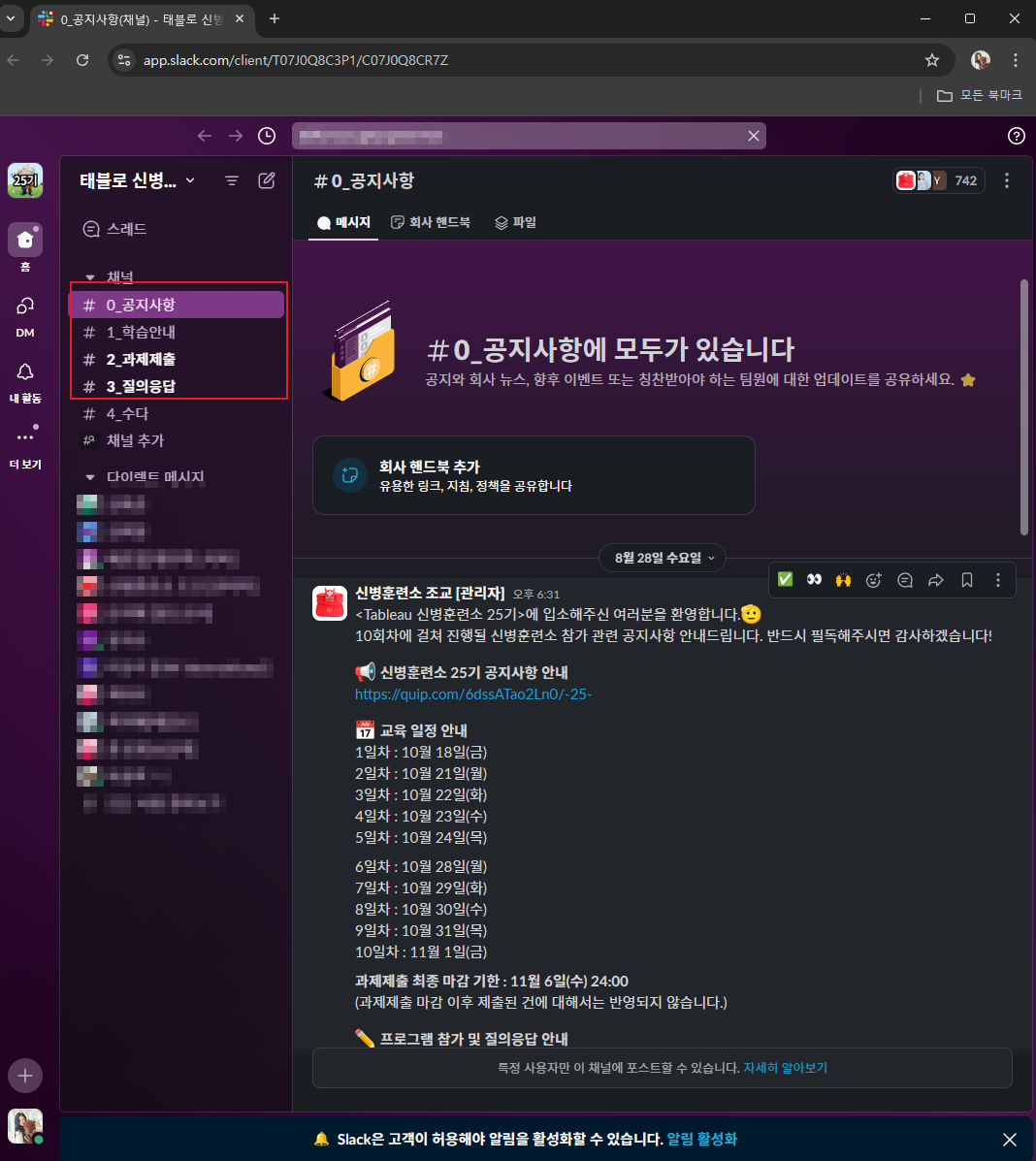The height and width of the screenshot is (1161, 1036).
Task: Switch to the 회사 핸드북 tab
Action: pyautogui.click(x=431, y=222)
